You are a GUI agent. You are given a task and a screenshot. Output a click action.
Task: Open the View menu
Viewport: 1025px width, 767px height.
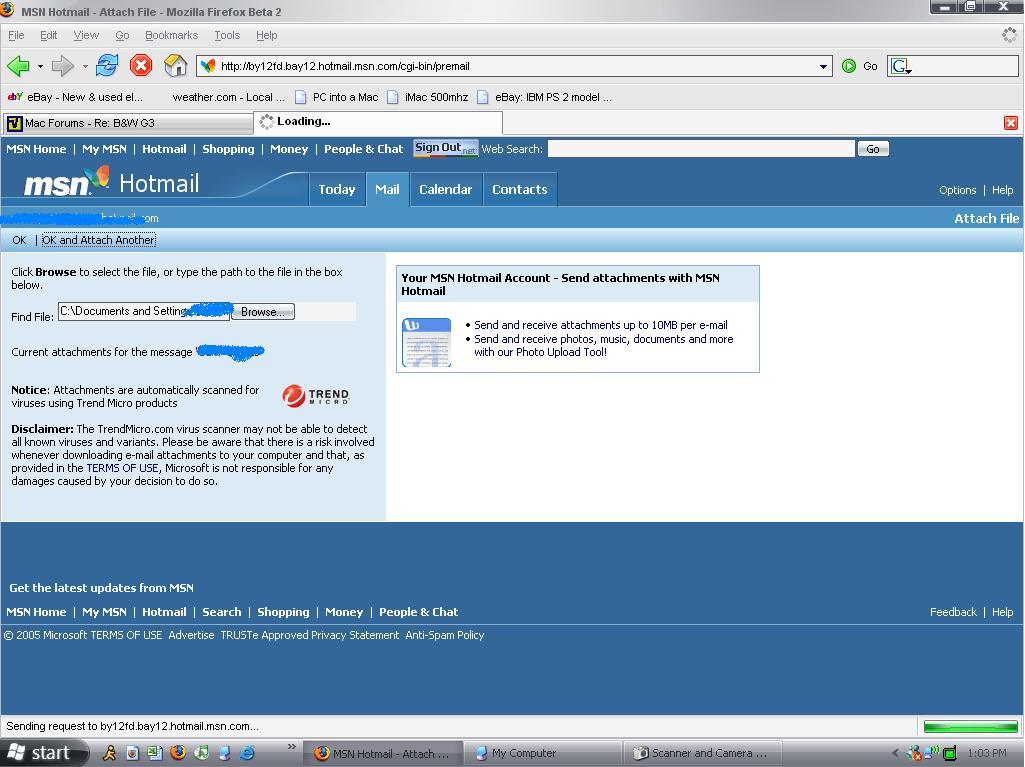coord(86,35)
